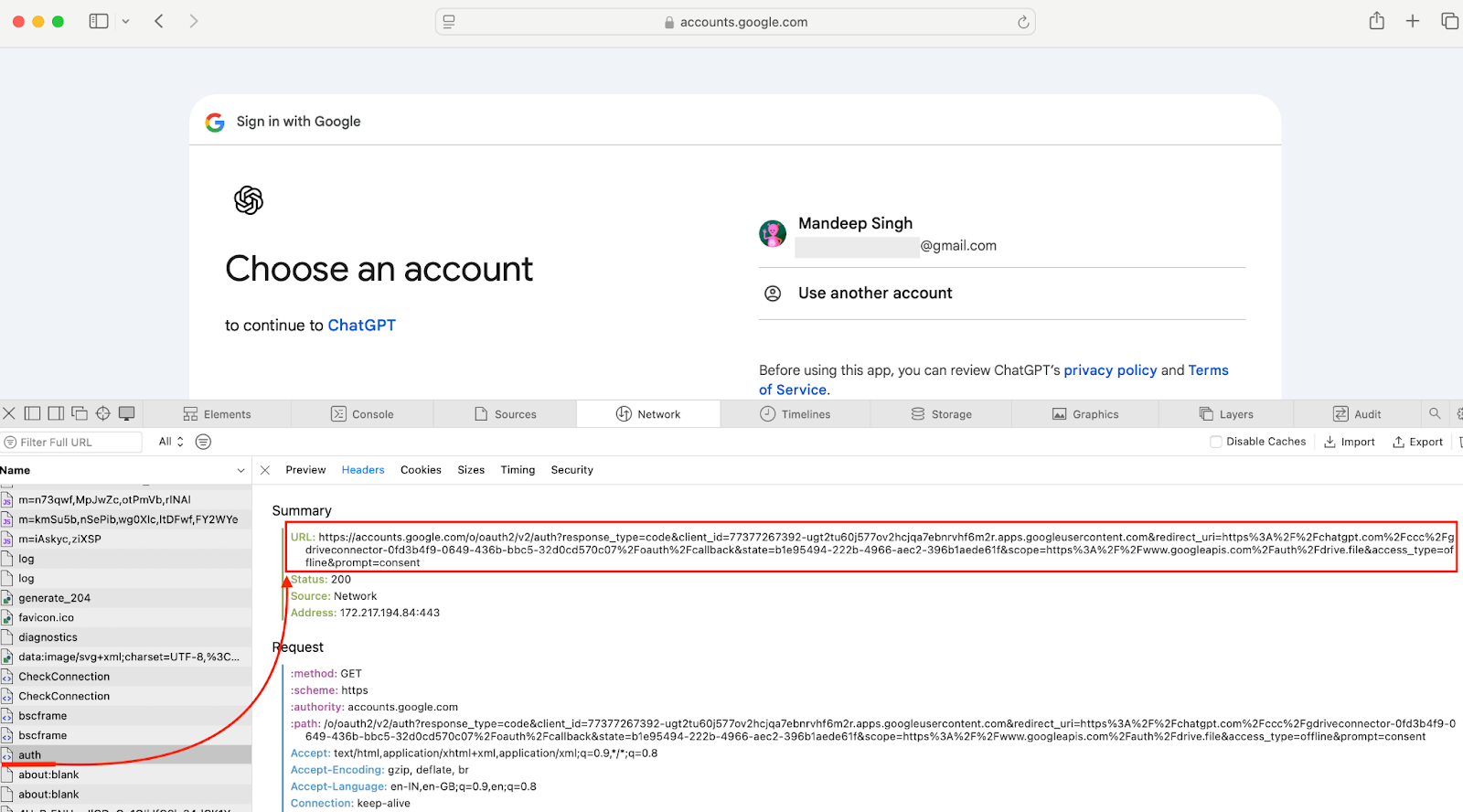Switch to the Graphics tab
Image resolution: width=1463 pixels, height=812 pixels.
tap(1085, 414)
